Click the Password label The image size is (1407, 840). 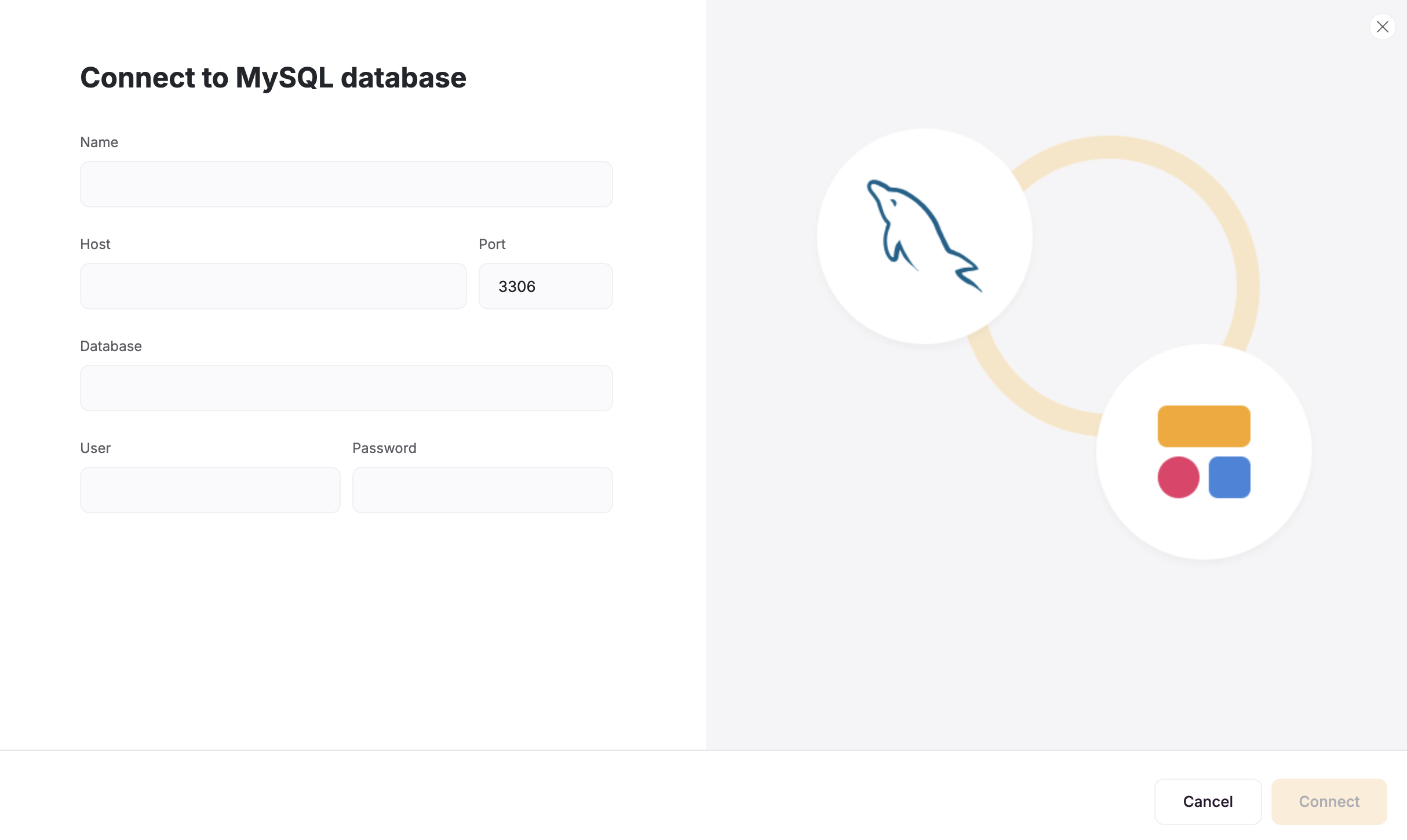384,448
